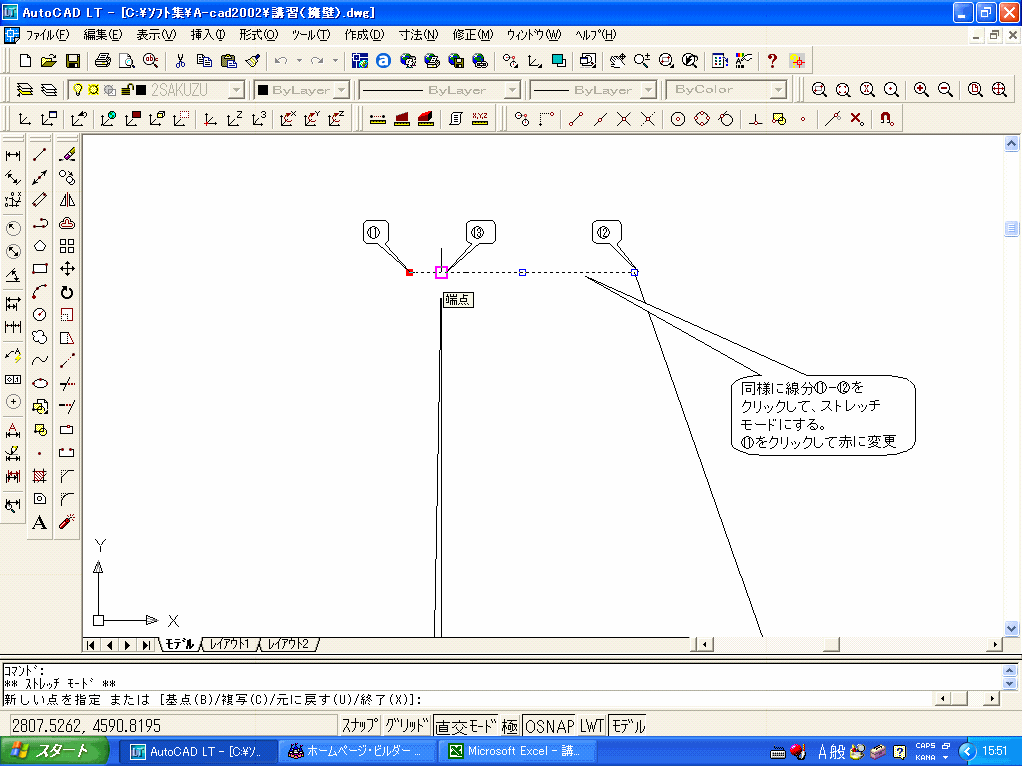
Task: Click the Snap to Center icon
Action: point(678,119)
